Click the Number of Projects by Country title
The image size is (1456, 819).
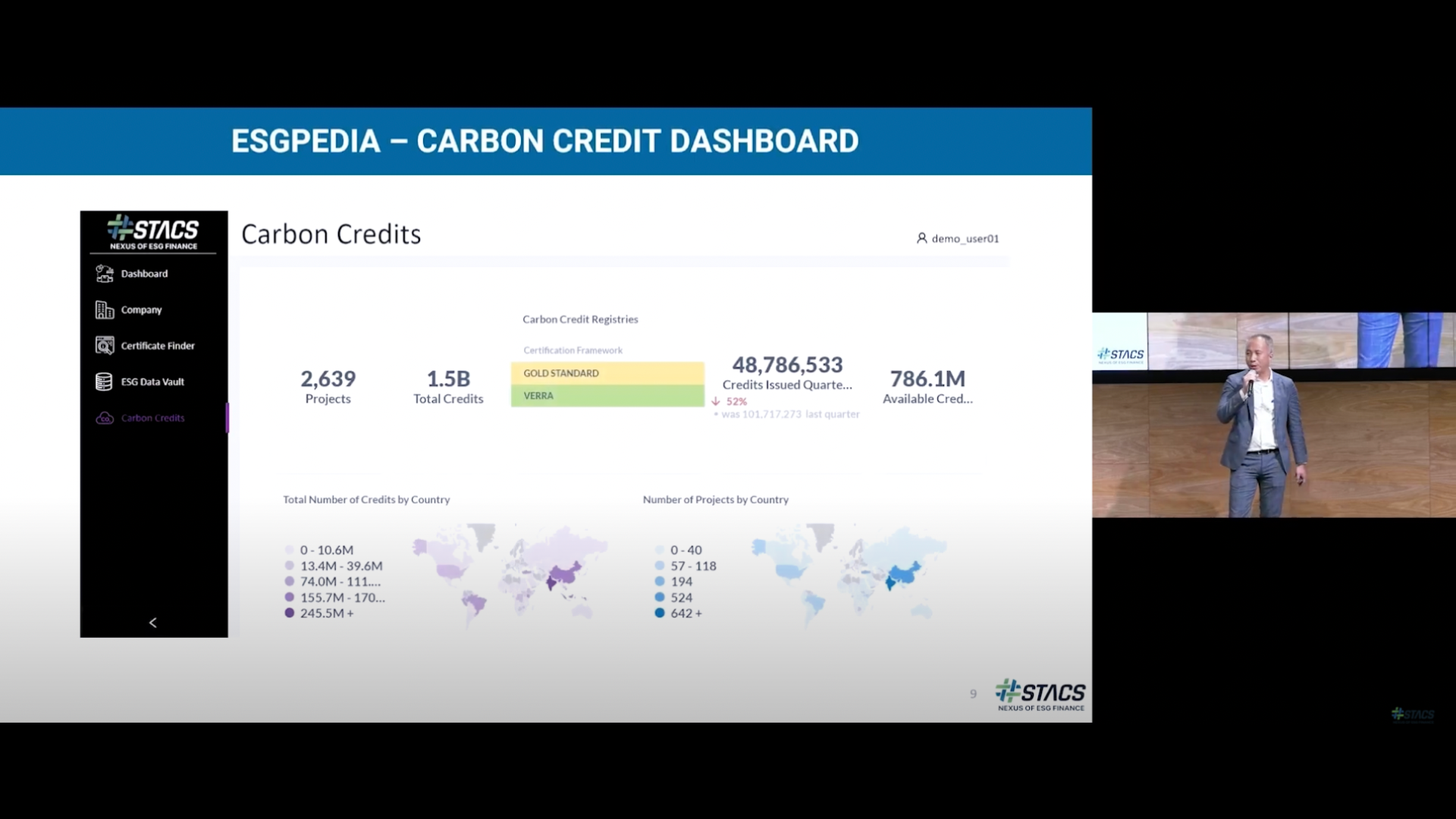point(716,500)
